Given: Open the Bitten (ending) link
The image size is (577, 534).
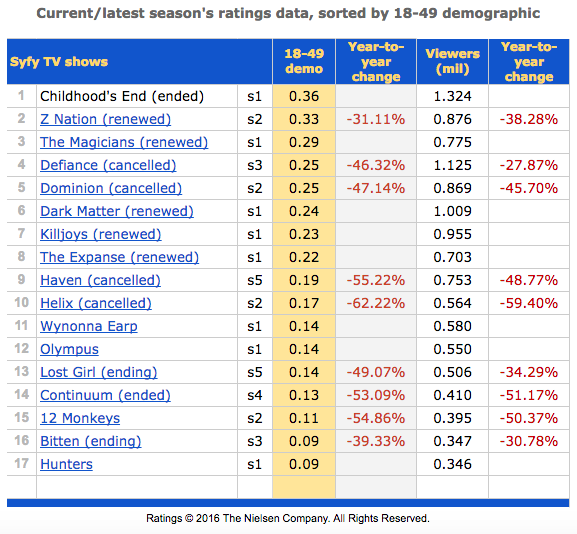Looking at the screenshot, I should point(91,441).
